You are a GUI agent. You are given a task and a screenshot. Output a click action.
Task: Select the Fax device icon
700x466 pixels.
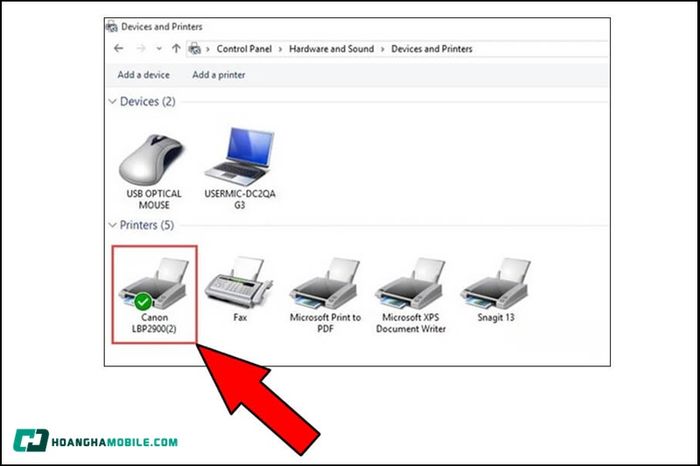239,283
